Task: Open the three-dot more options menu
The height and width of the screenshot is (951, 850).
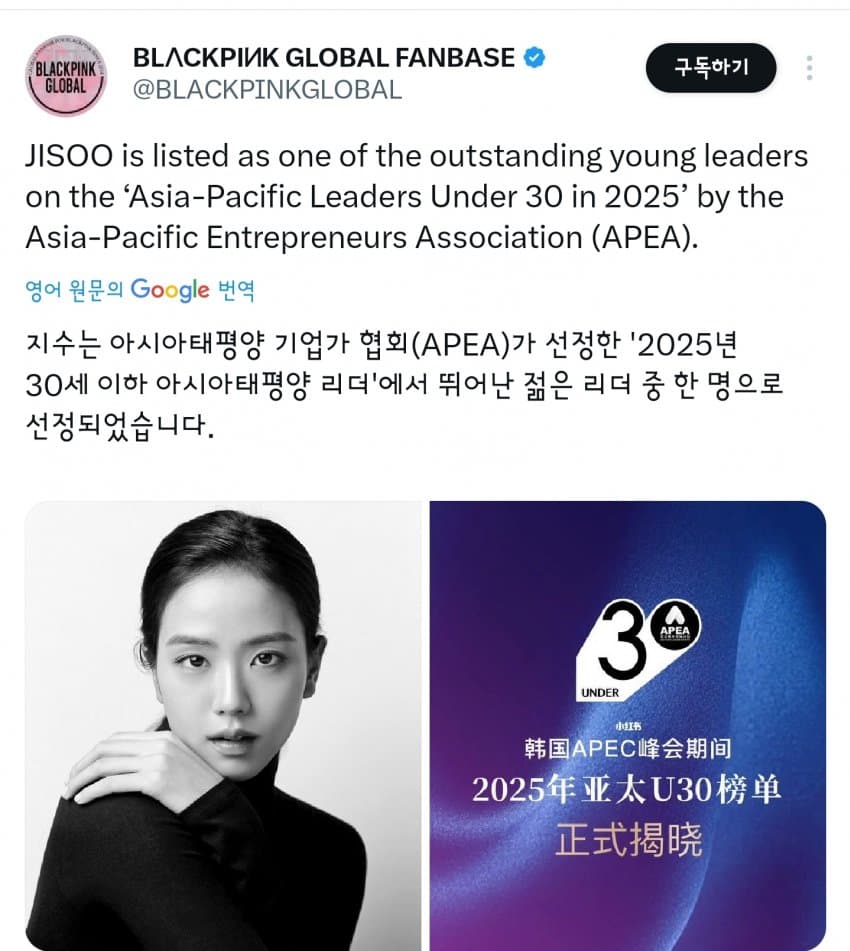Action: coord(809,68)
